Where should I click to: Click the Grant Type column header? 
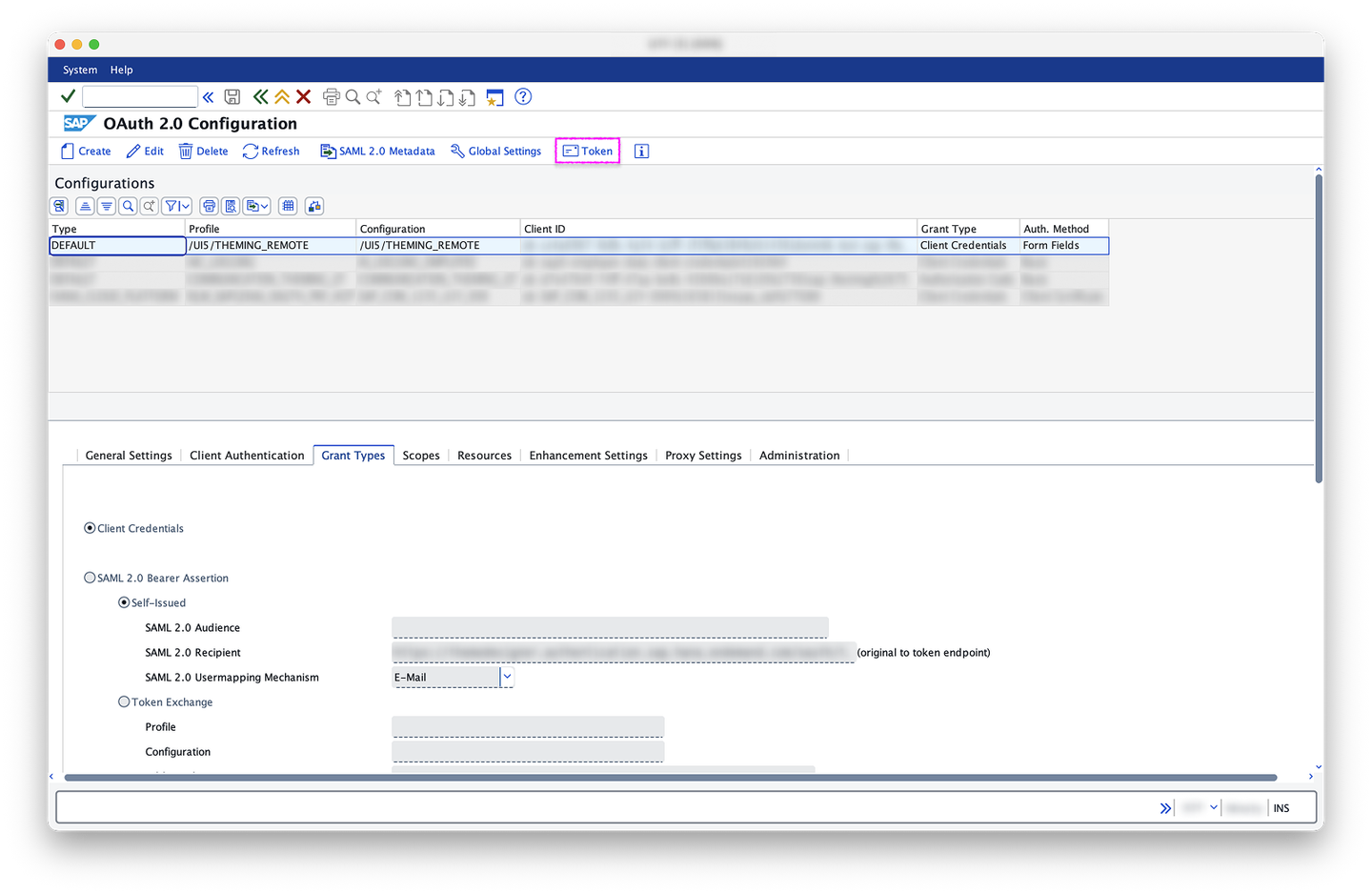(968, 229)
